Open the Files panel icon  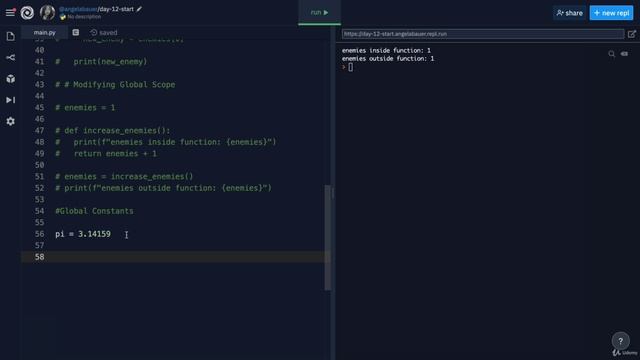[11, 36]
